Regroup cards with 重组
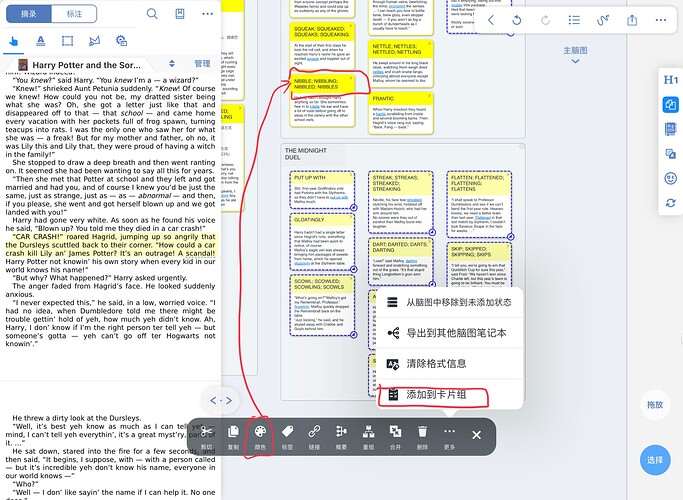The image size is (683, 500). click(369, 437)
